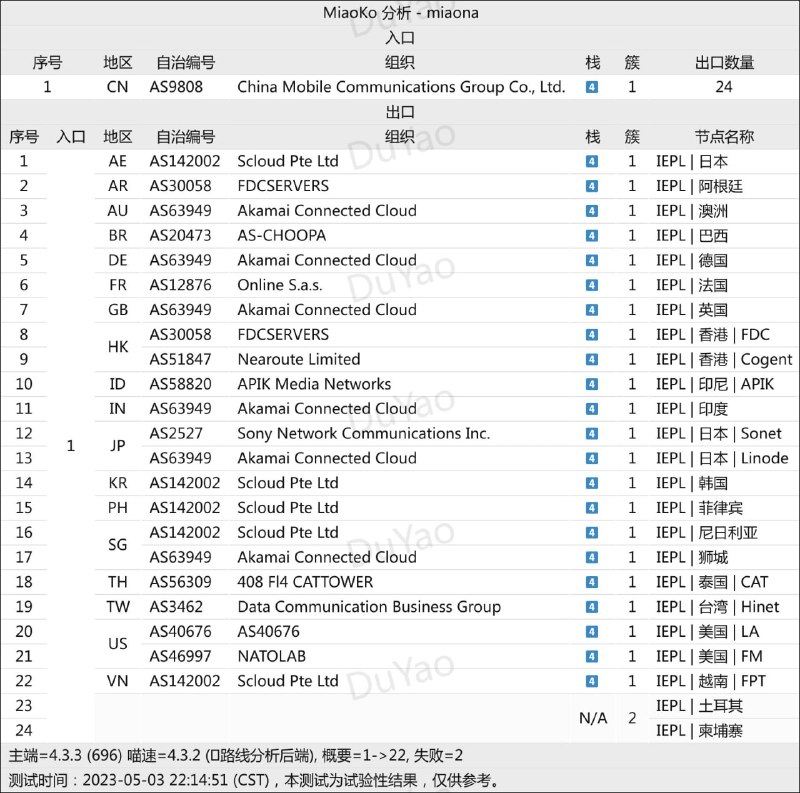This screenshot has height=793, width=800.
Task: Click the footer line starting "主端=4.3.3 (696)"
Action: (236, 755)
